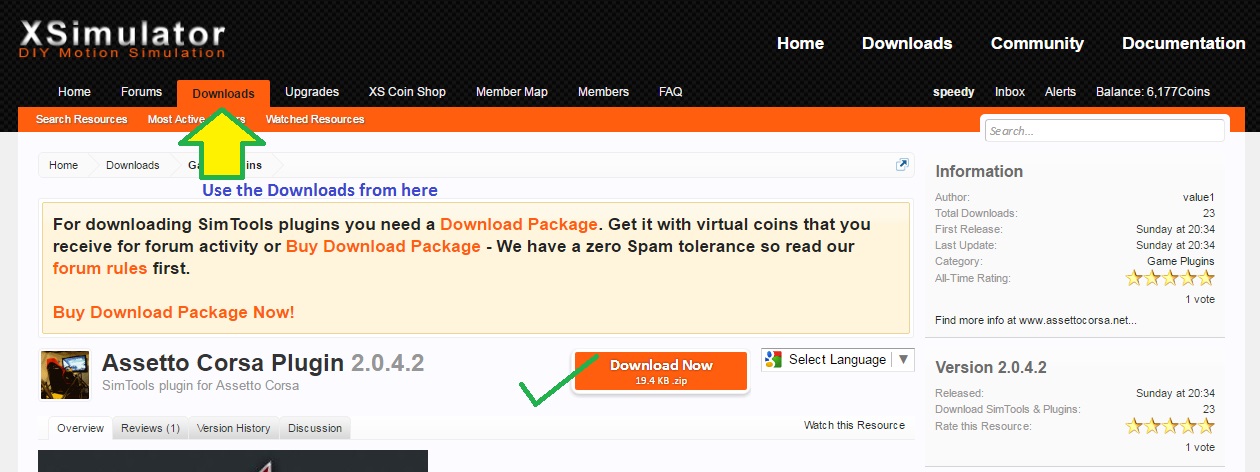
Task: Click the expand page width icon
Action: point(902,165)
